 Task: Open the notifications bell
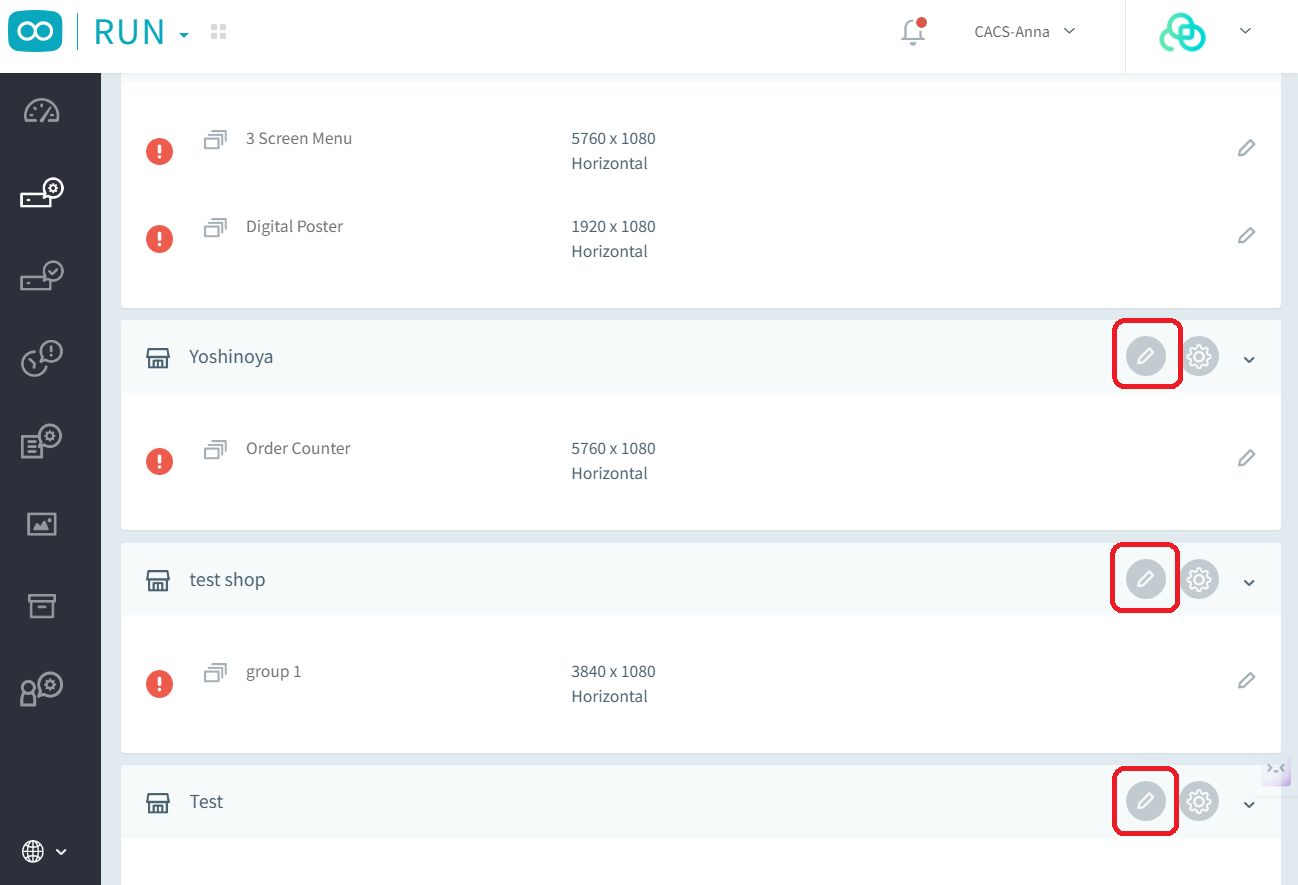click(x=912, y=32)
